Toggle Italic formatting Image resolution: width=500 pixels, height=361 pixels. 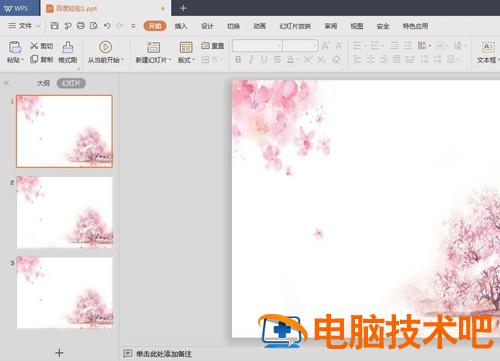[251, 59]
